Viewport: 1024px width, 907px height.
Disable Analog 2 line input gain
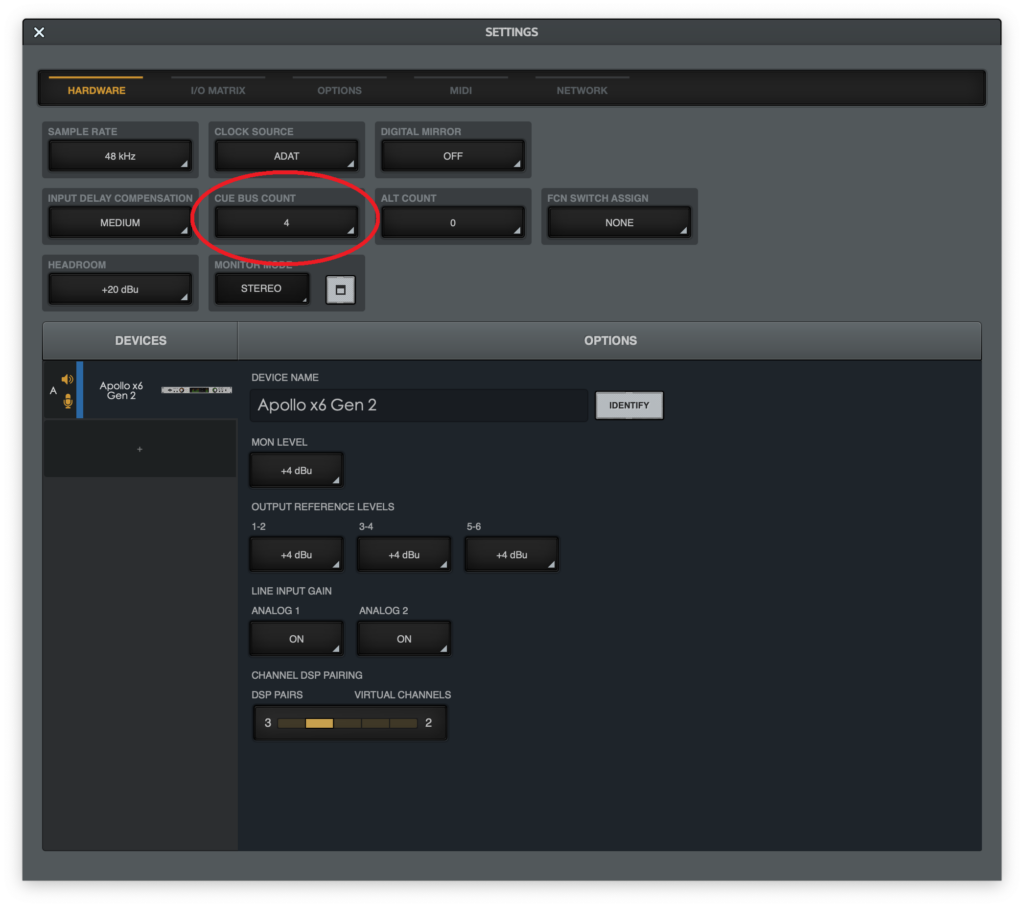pyautogui.click(x=403, y=638)
